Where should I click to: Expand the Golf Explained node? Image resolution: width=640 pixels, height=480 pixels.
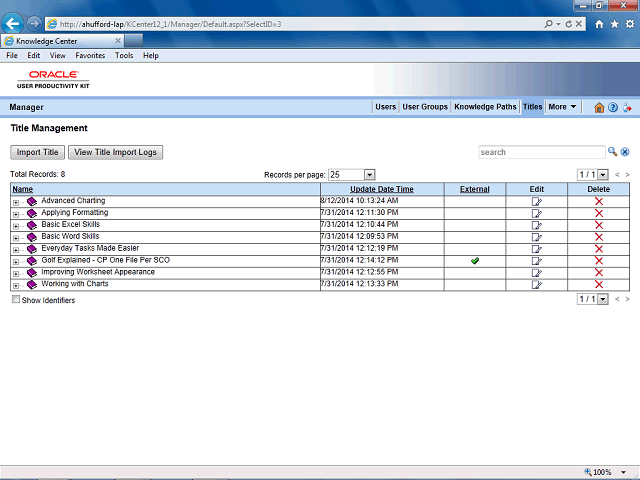point(16,262)
